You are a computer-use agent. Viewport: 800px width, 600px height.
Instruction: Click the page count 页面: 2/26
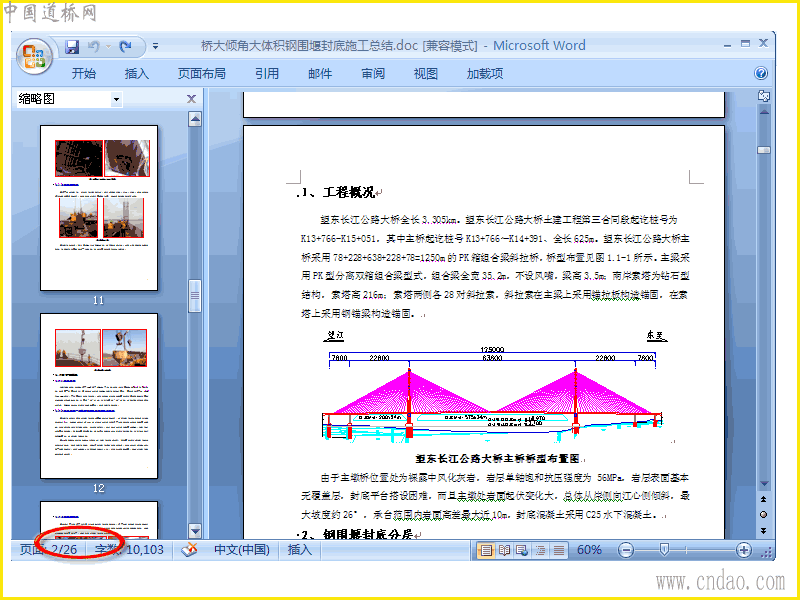coord(48,549)
